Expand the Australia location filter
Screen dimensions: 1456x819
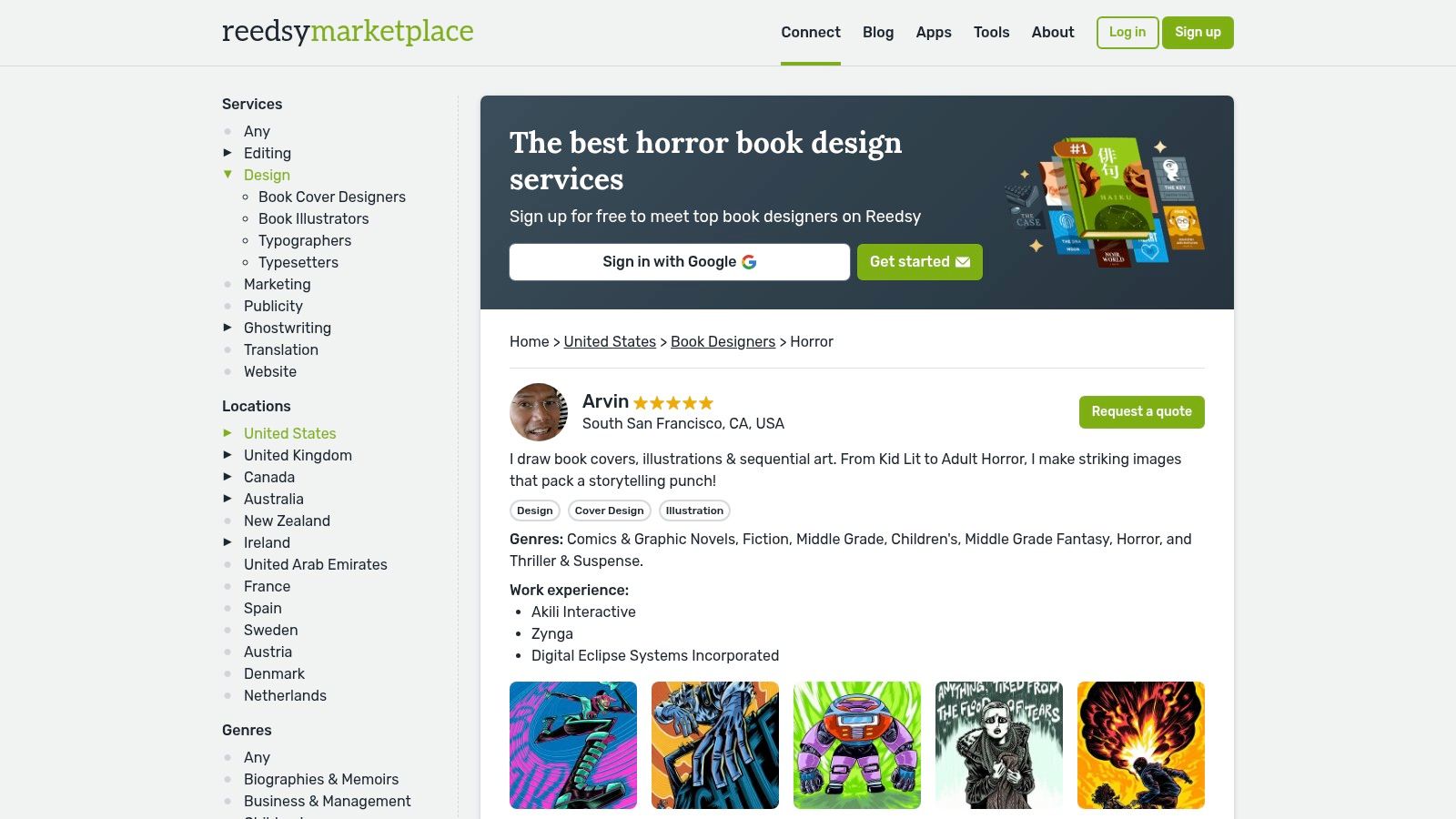pos(227,498)
